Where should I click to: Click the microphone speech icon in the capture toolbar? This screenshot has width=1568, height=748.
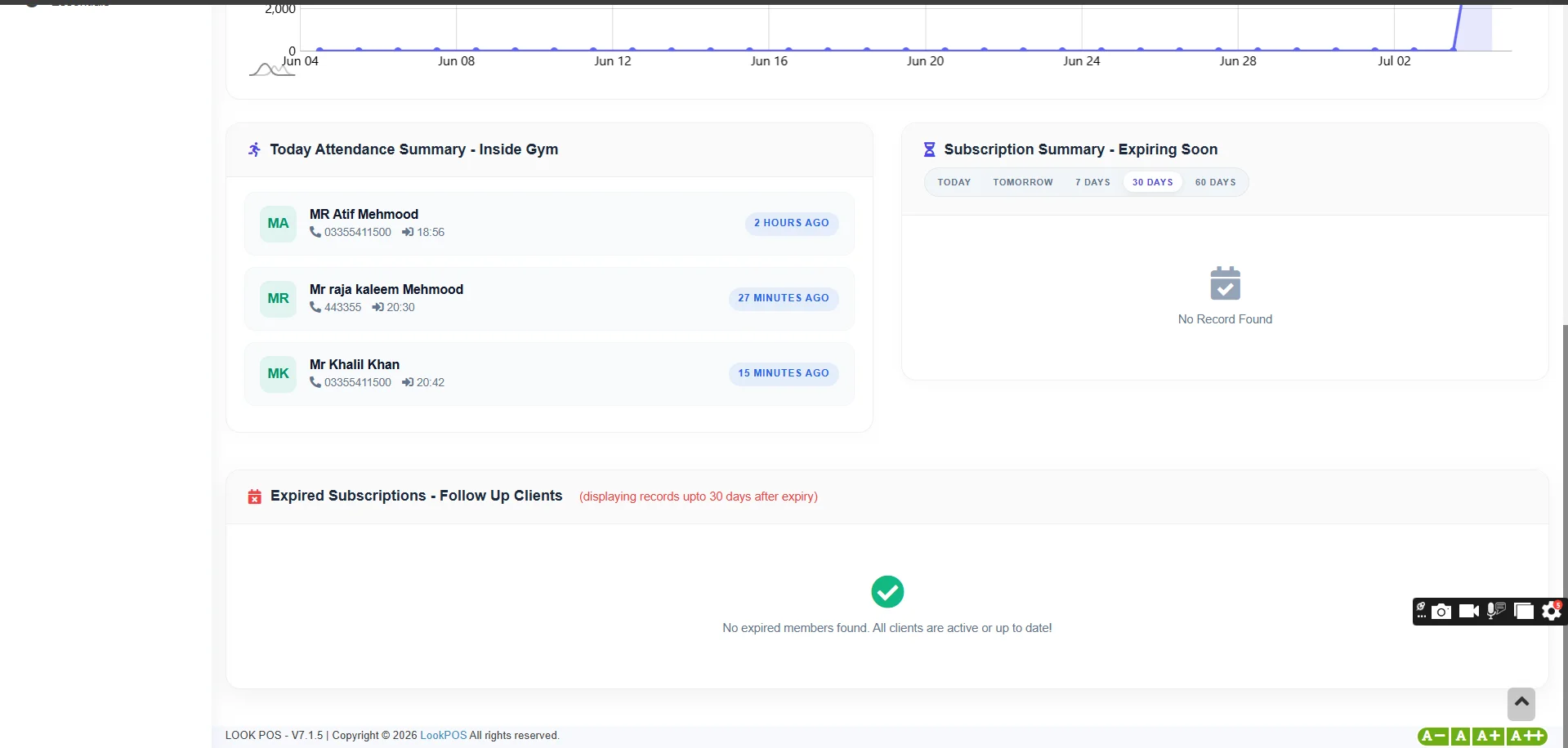(1496, 611)
